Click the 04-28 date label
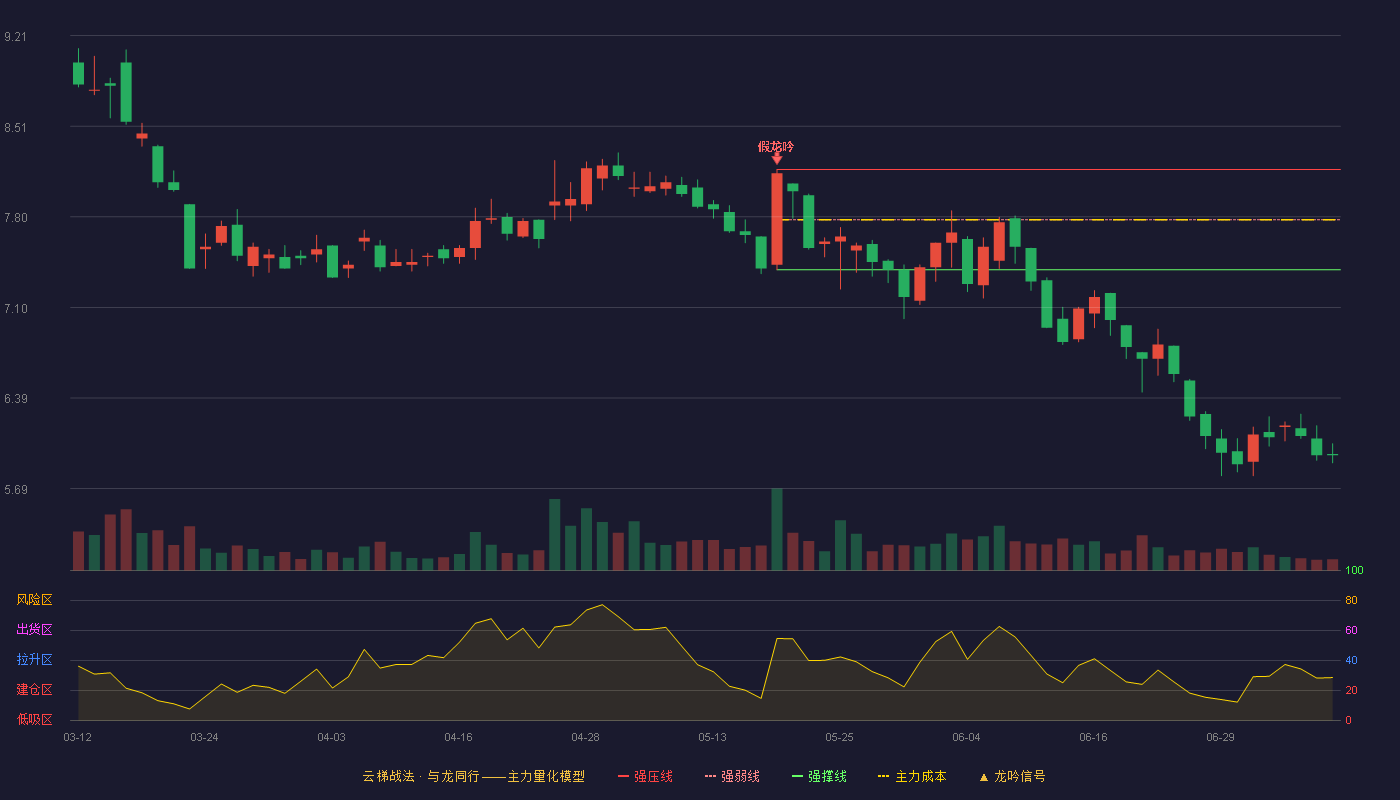This screenshot has width=1400, height=800. [585, 737]
